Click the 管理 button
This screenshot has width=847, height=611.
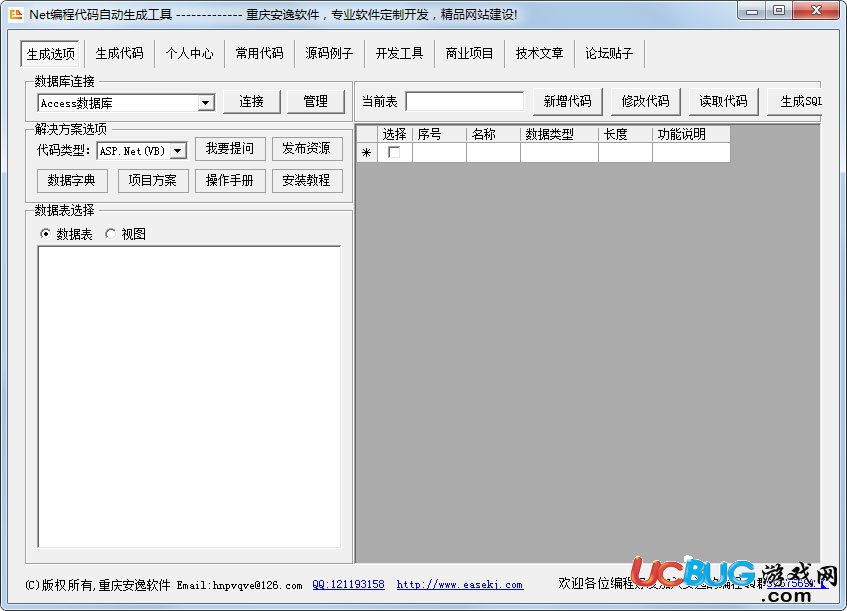tap(315, 102)
